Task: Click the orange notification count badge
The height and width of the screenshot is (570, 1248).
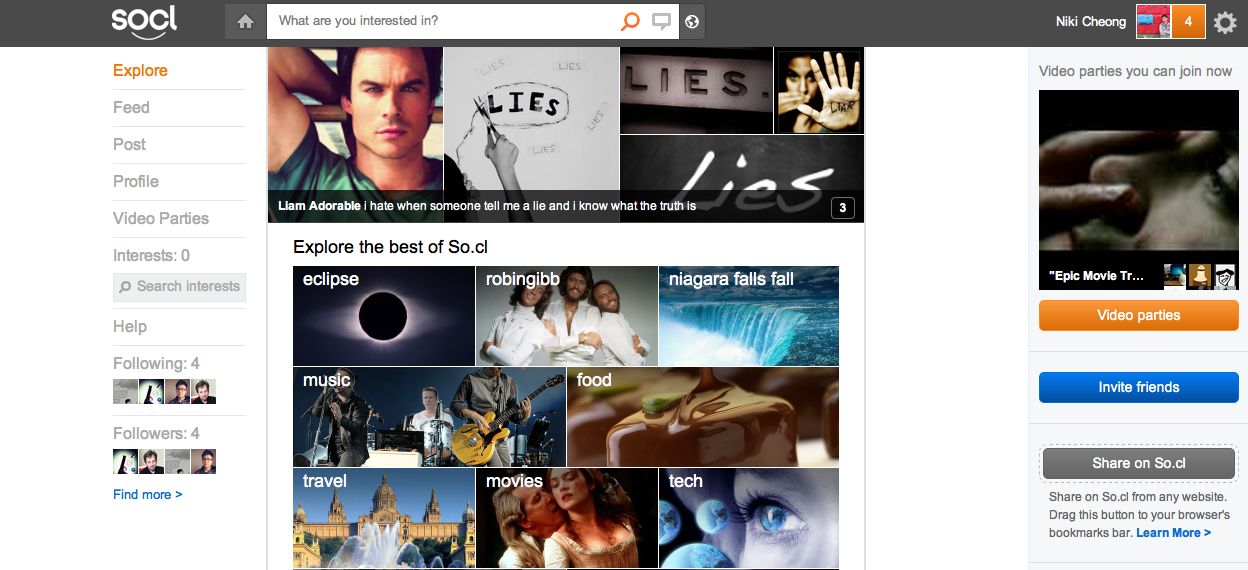Action: [1188, 21]
